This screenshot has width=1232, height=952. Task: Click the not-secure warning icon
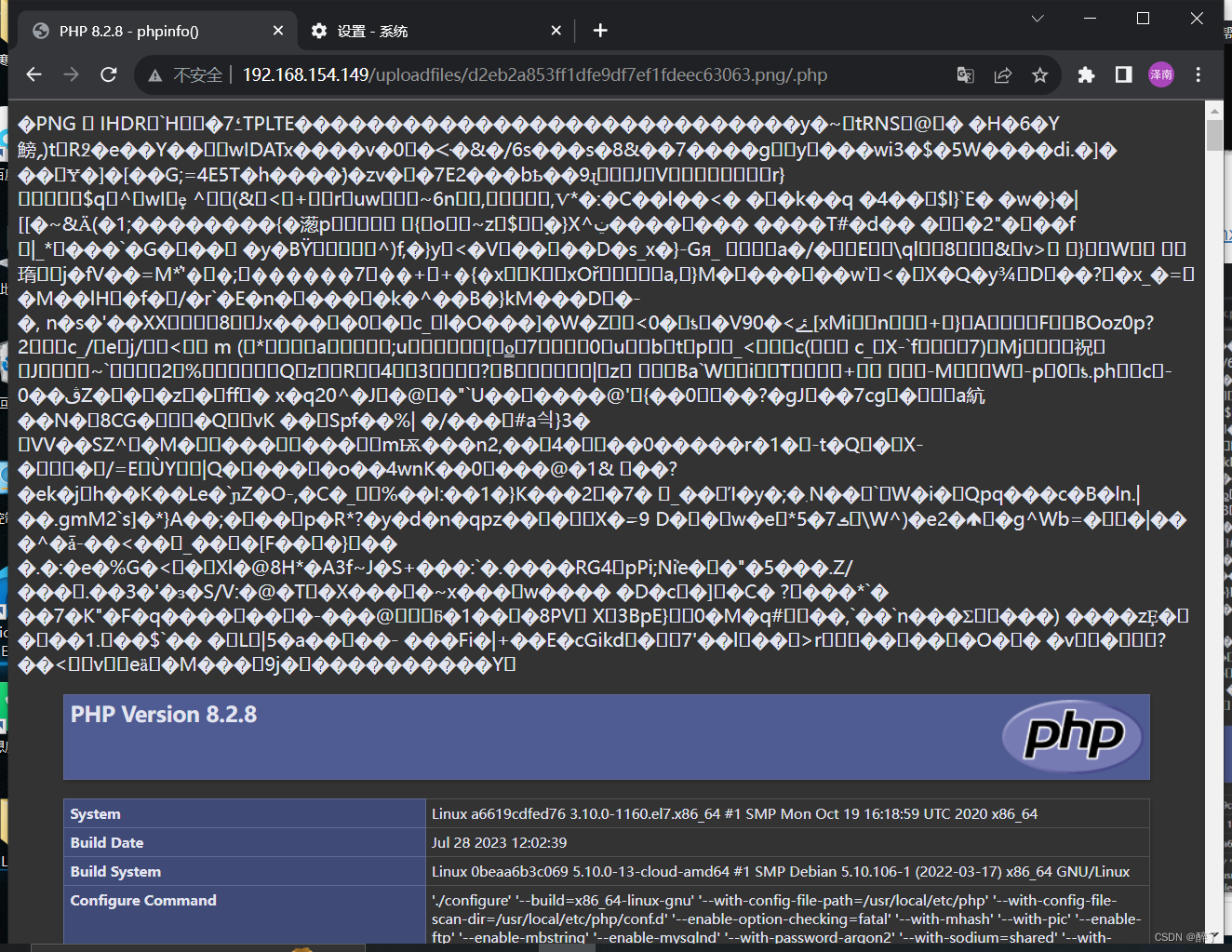(x=155, y=75)
